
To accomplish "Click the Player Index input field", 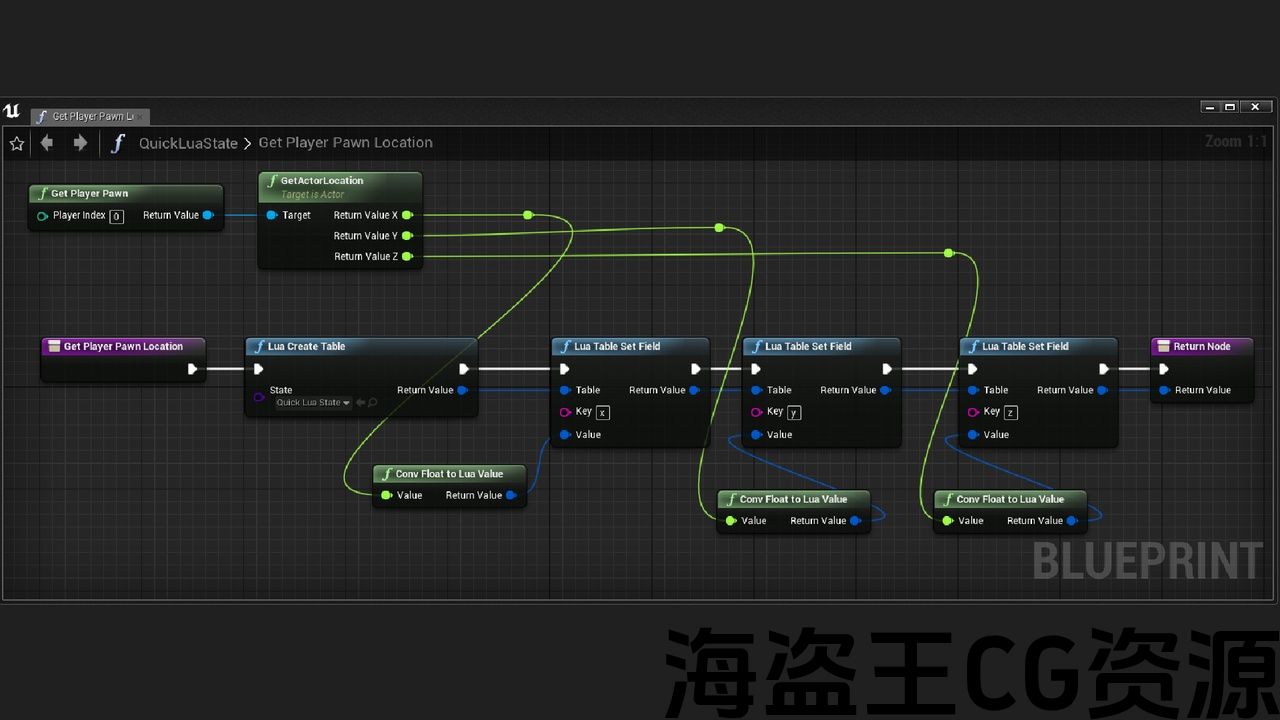I will pyautogui.click(x=116, y=216).
